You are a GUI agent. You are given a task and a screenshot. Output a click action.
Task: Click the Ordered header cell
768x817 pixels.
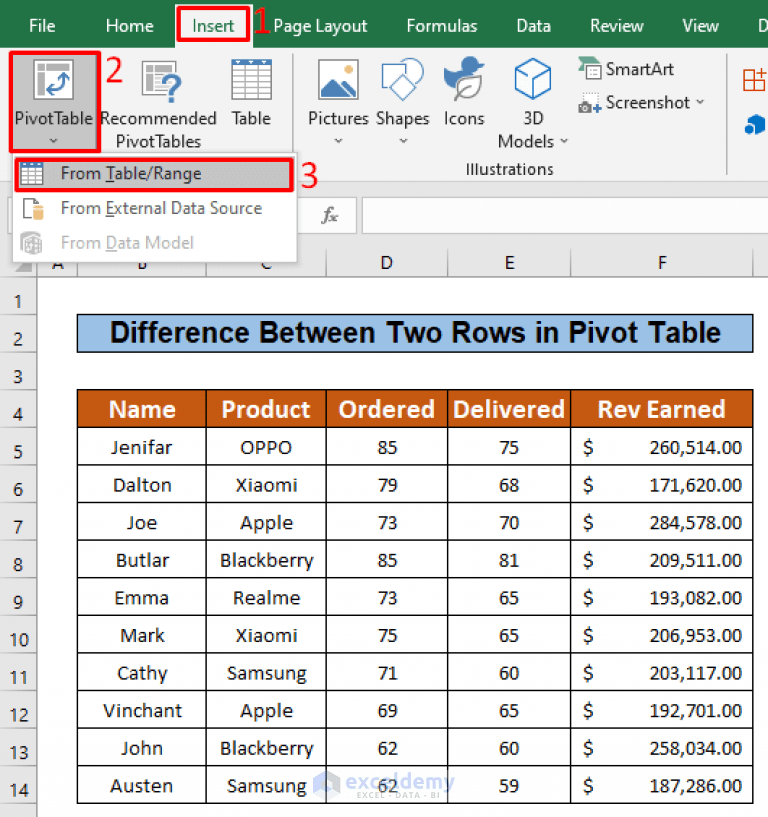coord(387,409)
